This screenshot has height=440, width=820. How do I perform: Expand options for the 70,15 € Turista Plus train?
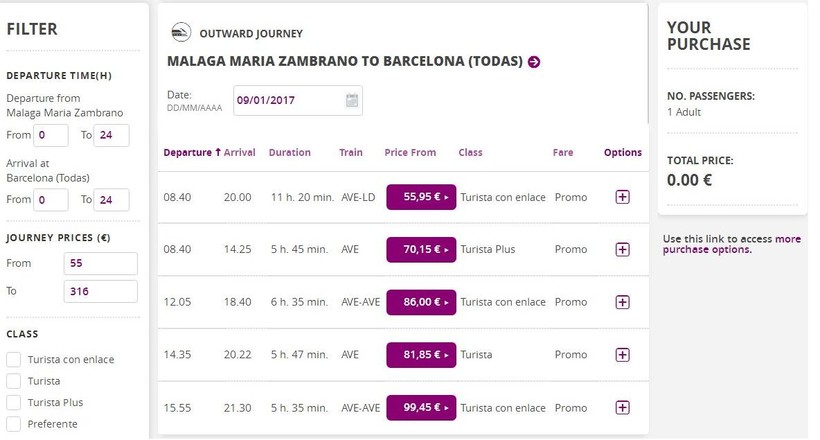[x=622, y=249]
